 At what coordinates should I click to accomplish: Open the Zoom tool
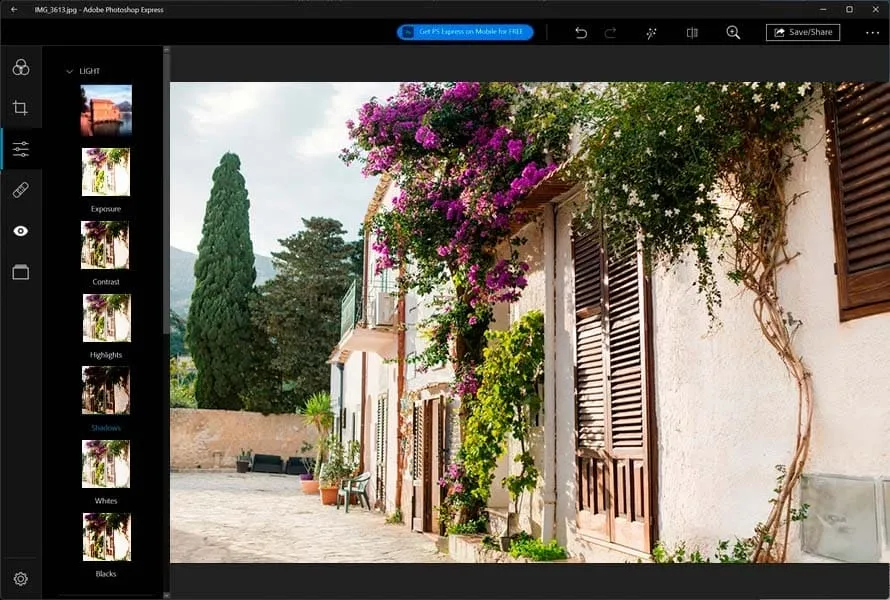733,32
